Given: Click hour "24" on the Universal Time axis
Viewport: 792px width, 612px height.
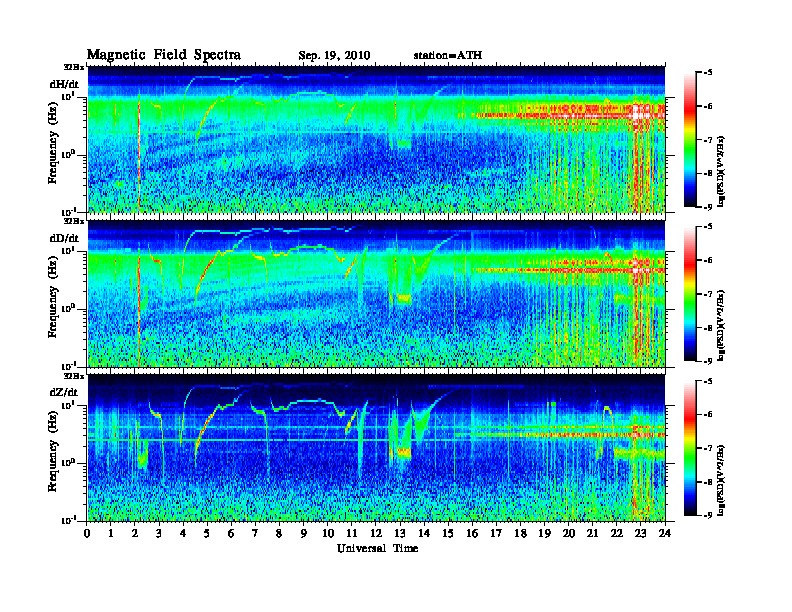Looking at the screenshot, I should pos(665,533).
